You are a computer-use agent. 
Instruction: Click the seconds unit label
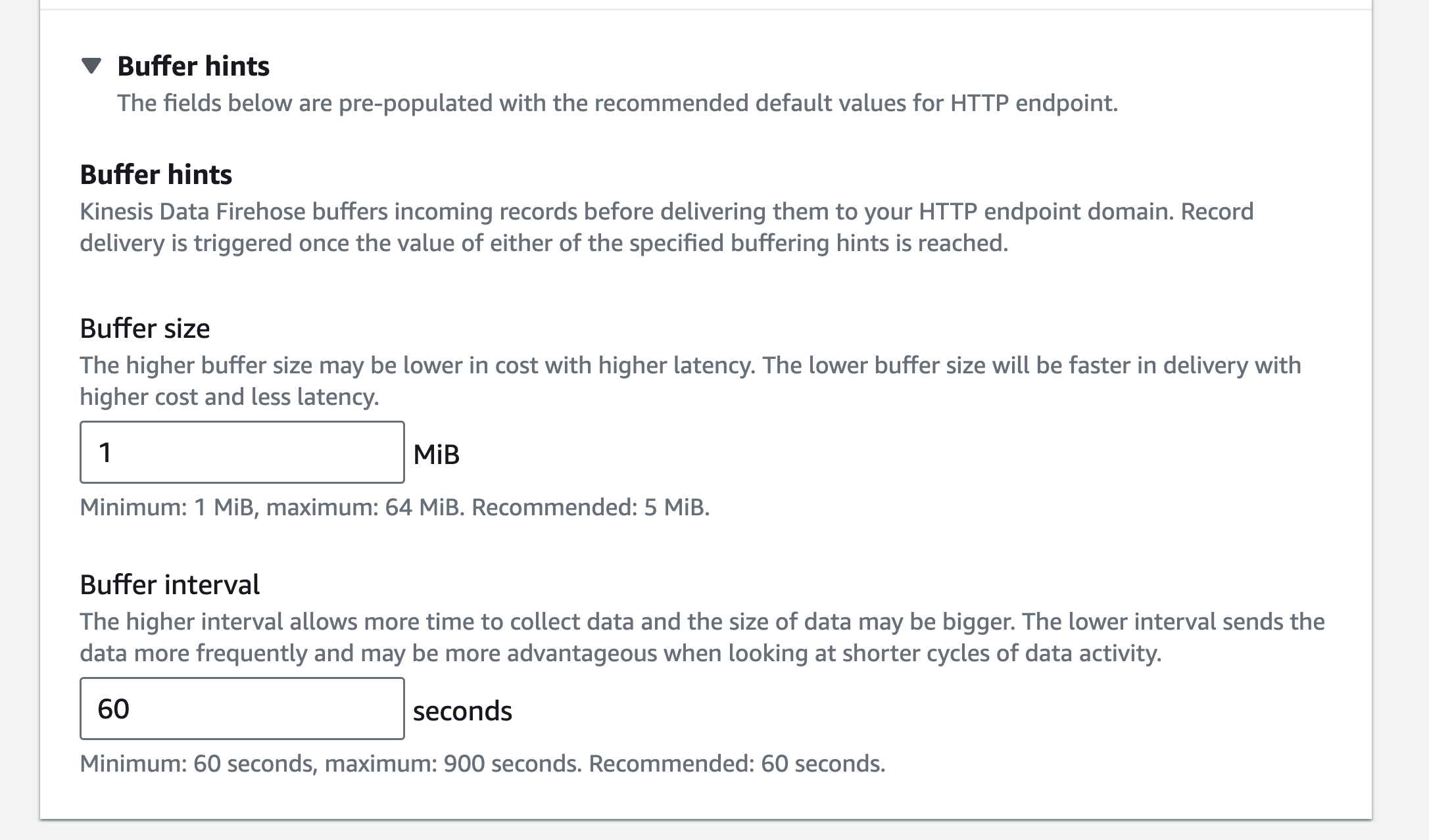tap(462, 711)
